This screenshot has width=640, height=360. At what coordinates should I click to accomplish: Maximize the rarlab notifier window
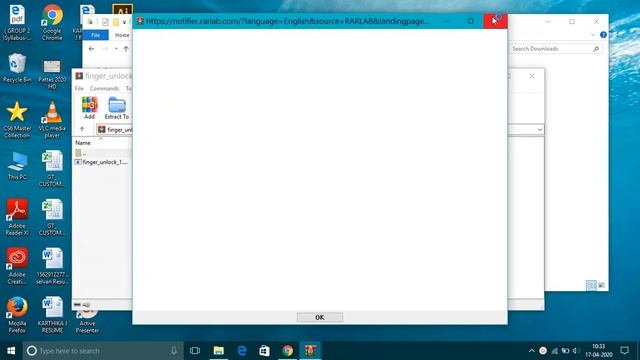point(471,21)
